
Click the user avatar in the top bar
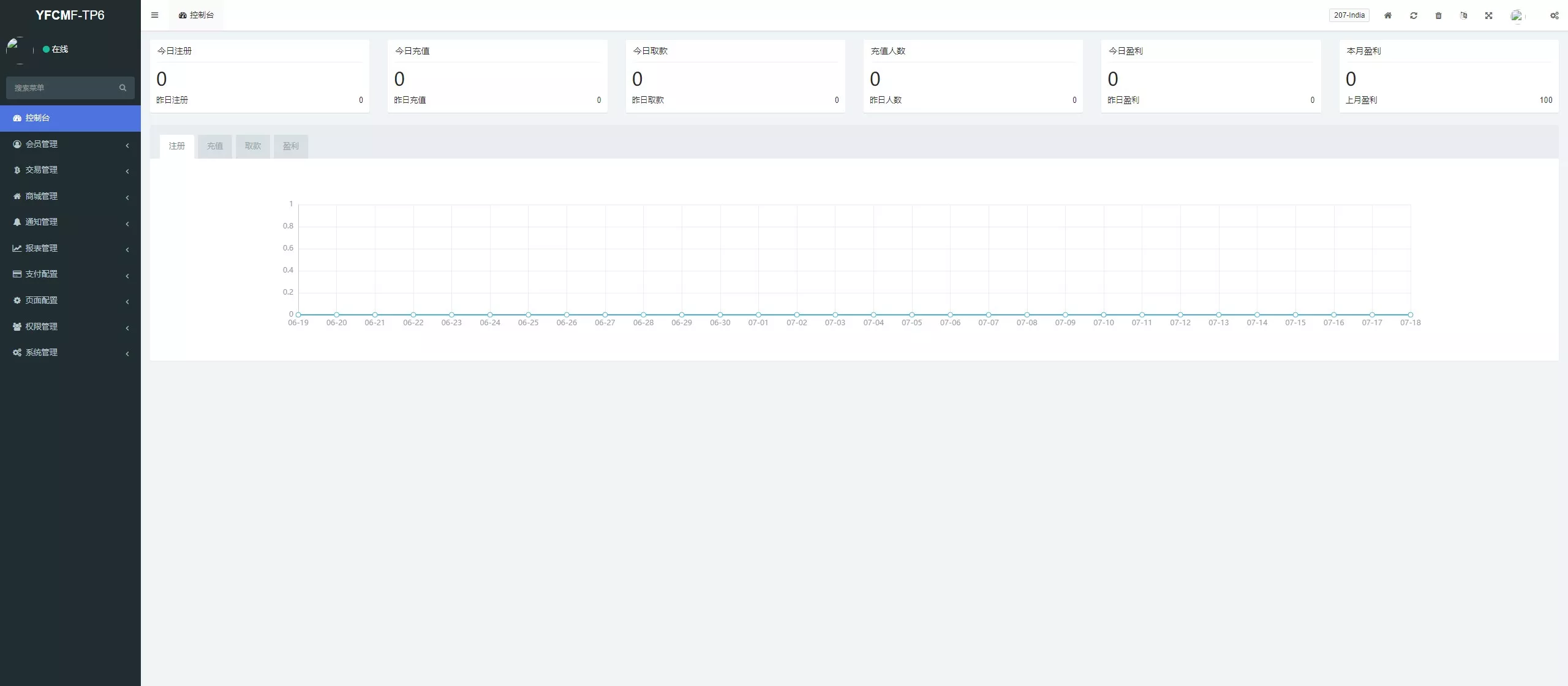coord(1517,15)
